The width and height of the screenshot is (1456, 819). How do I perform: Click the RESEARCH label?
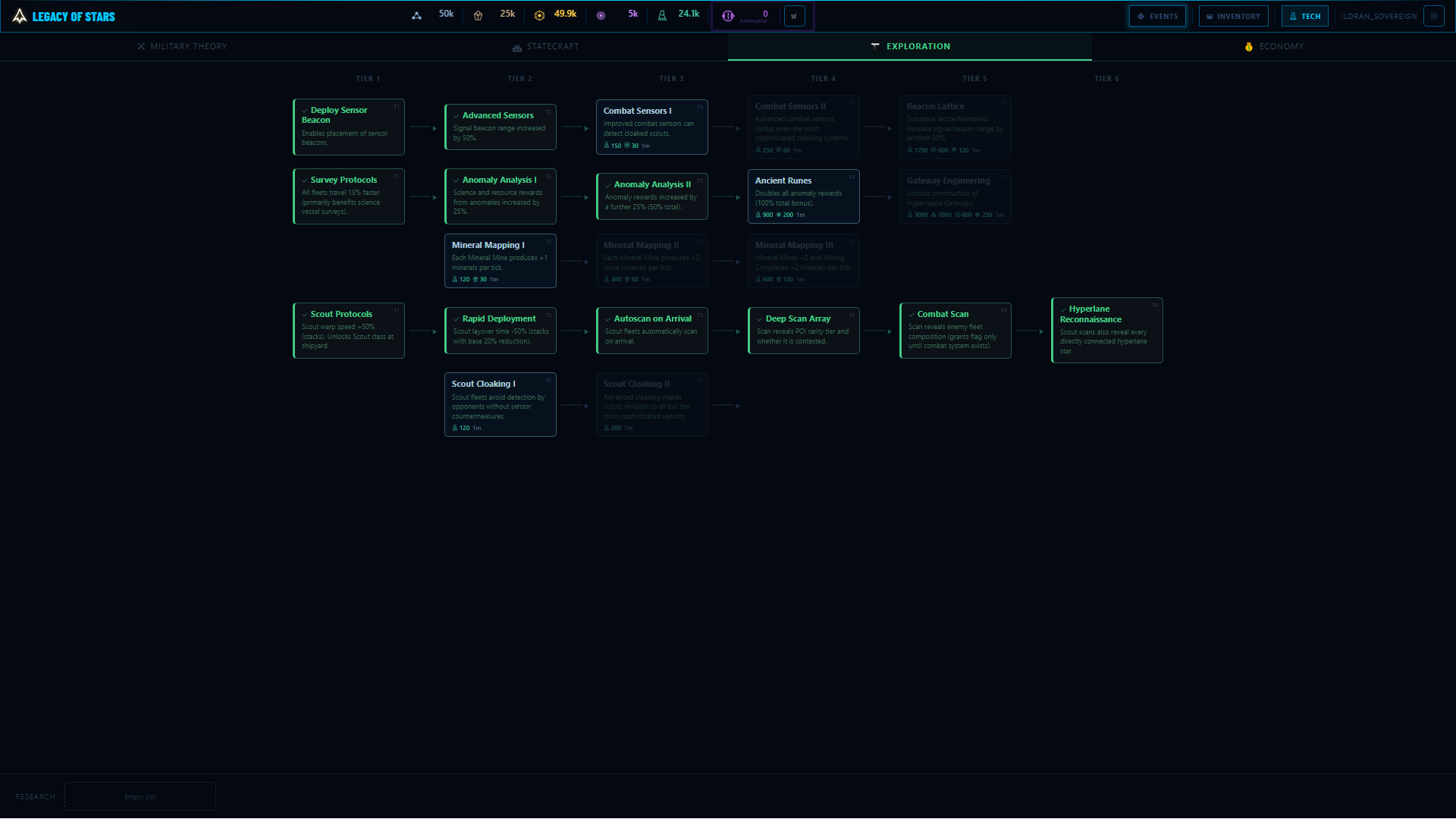click(35, 797)
